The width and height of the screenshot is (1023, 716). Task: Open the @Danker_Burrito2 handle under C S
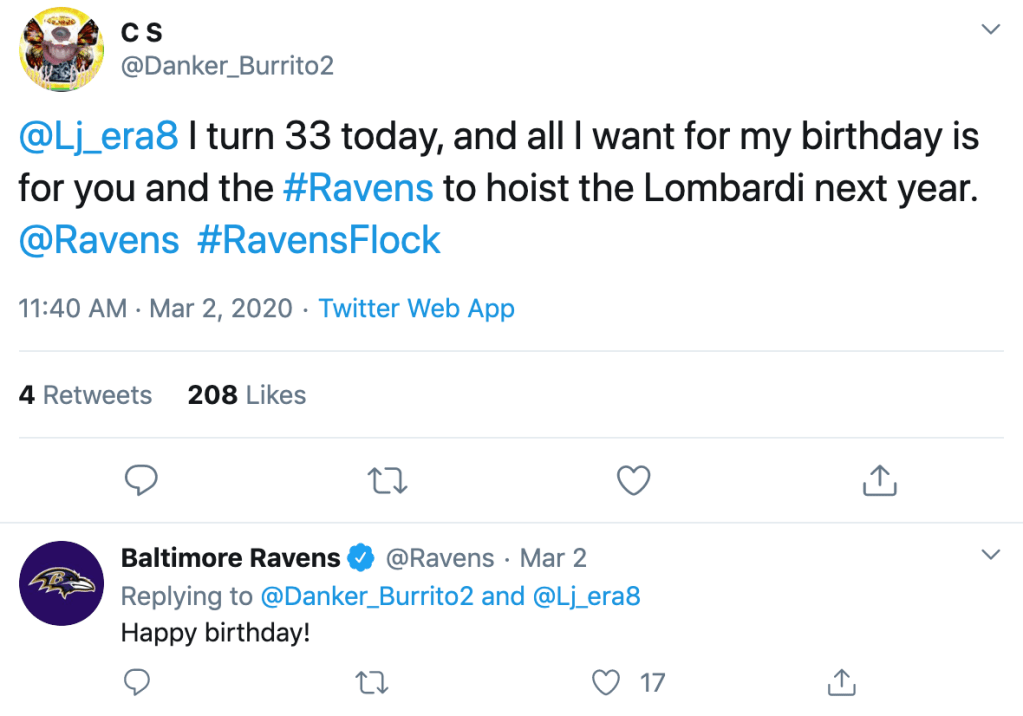[x=227, y=66]
